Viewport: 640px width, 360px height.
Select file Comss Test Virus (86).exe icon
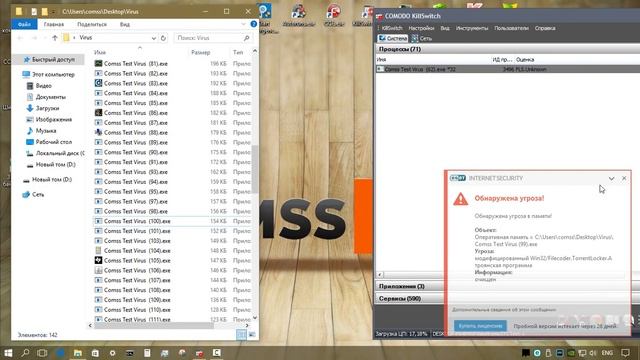click(x=98, y=113)
